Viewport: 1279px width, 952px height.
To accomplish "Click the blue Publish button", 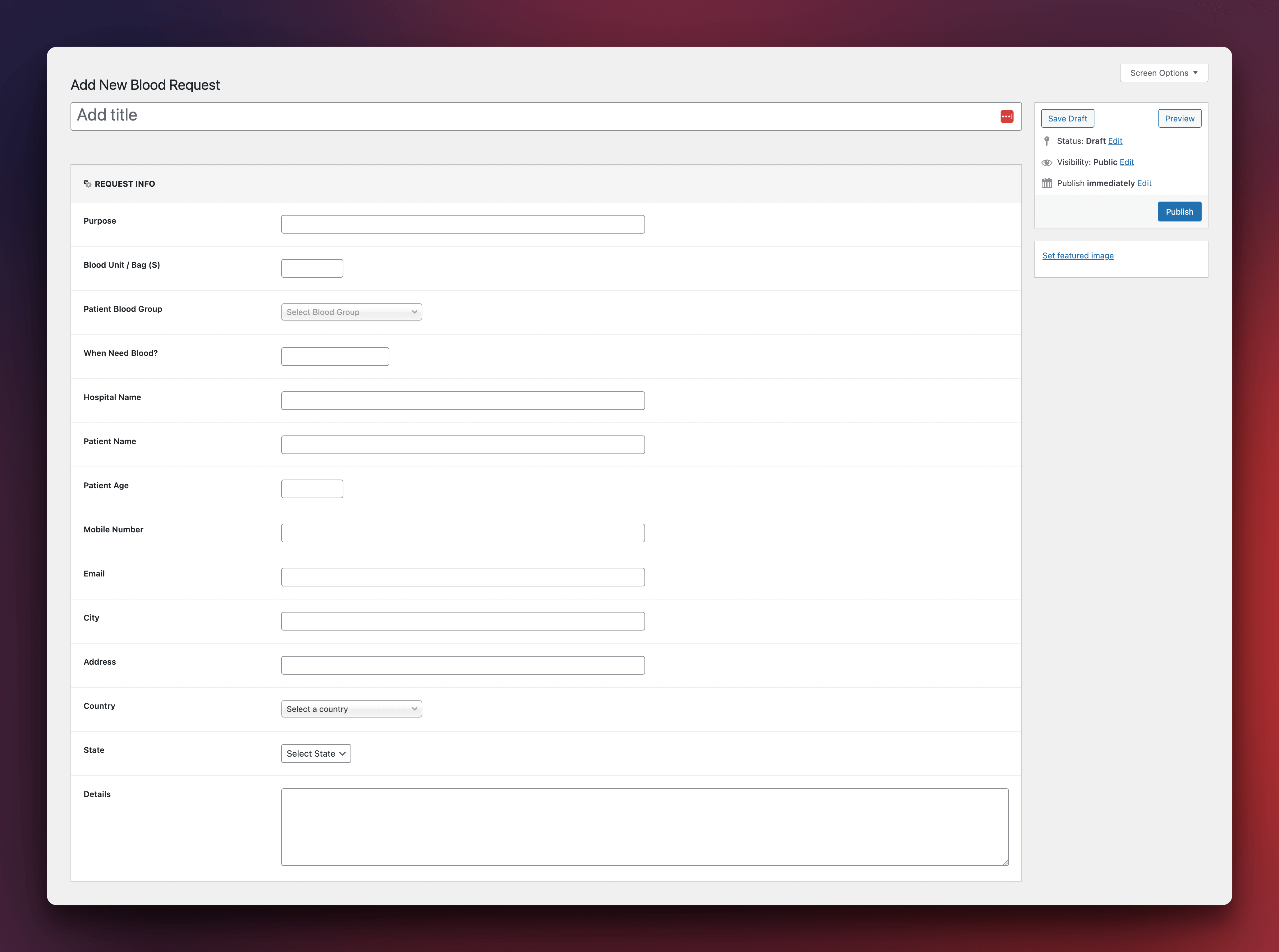I will 1179,212.
